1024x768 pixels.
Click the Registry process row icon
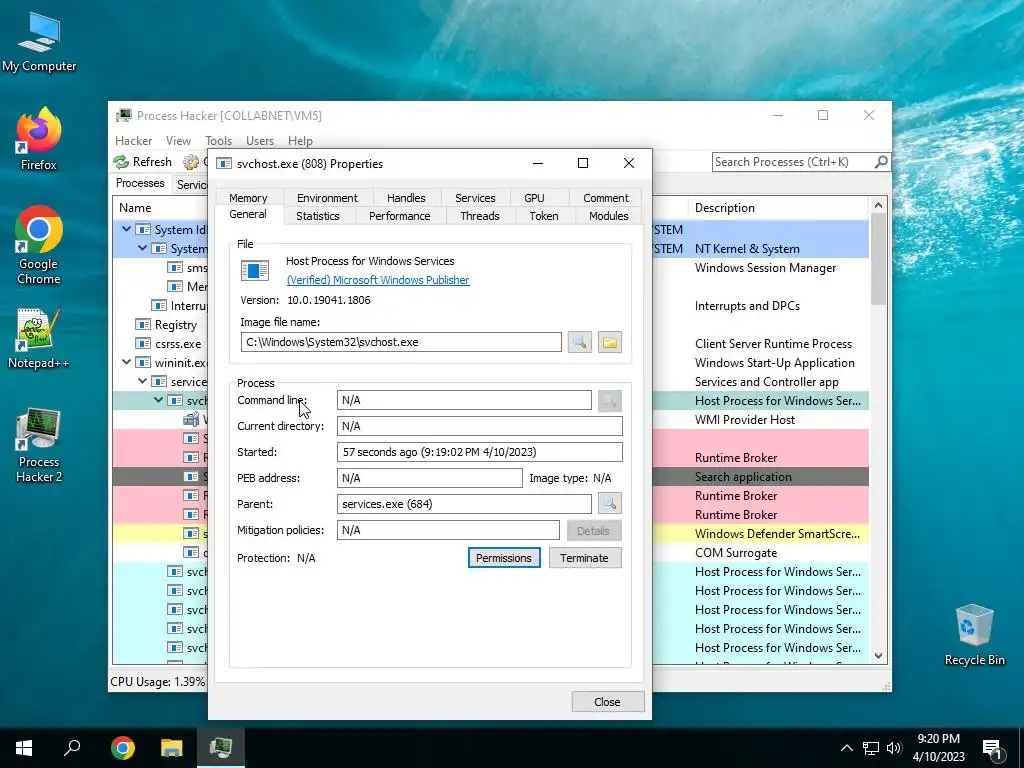[x=143, y=325]
